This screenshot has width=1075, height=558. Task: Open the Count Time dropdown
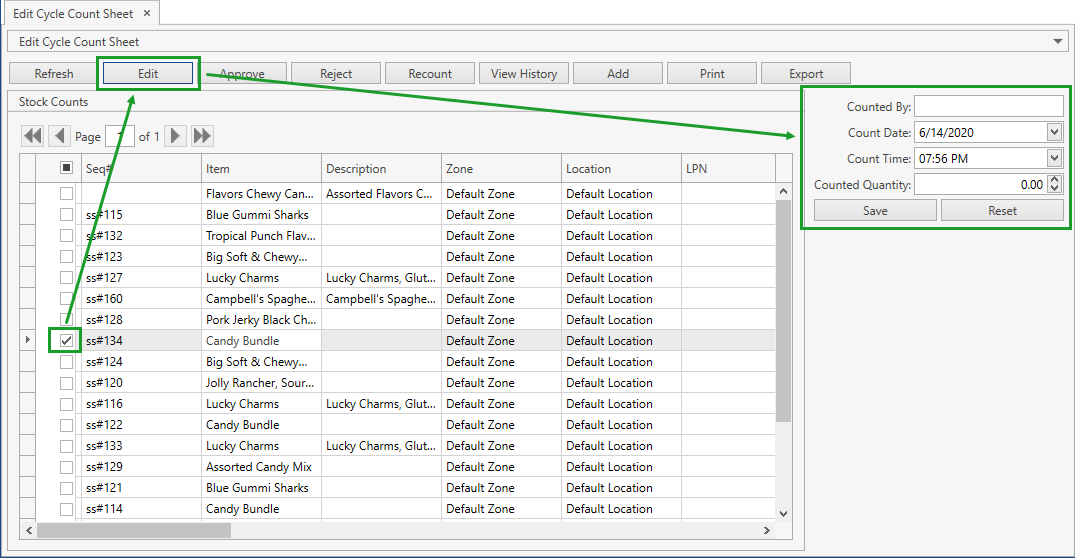pyautogui.click(x=1054, y=158)
